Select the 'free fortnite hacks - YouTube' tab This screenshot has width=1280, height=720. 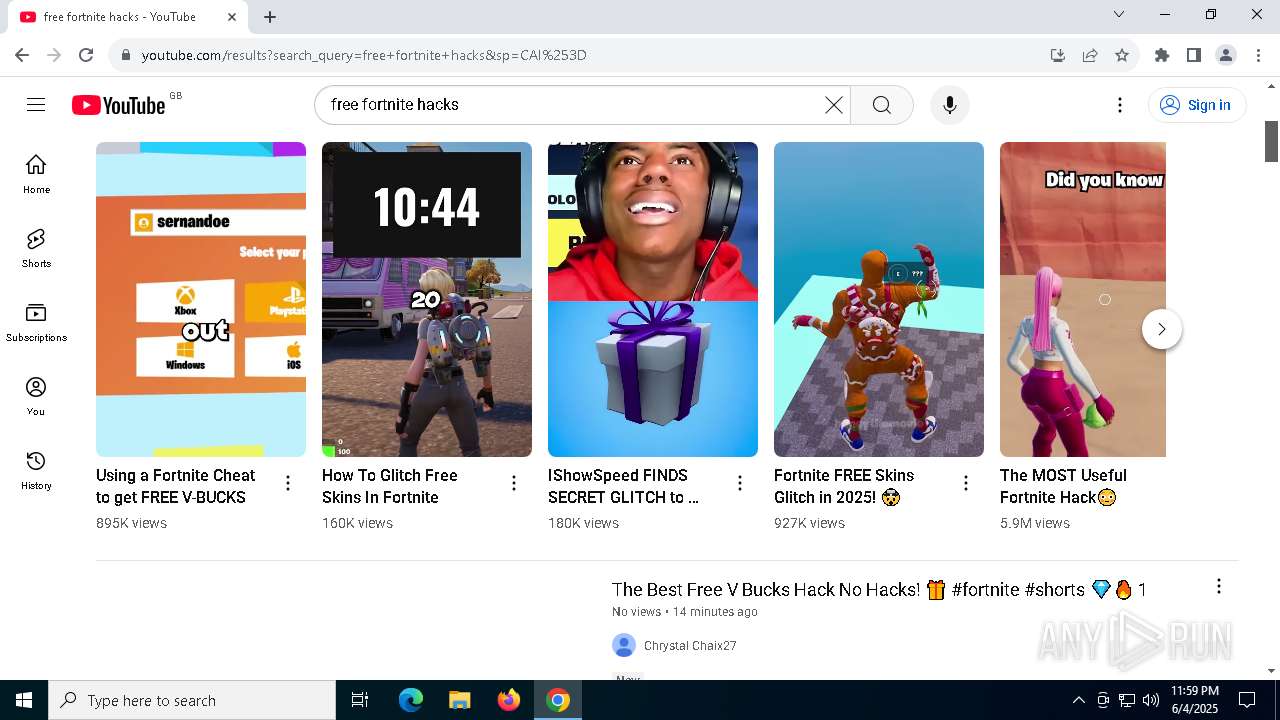coord(128,17)
